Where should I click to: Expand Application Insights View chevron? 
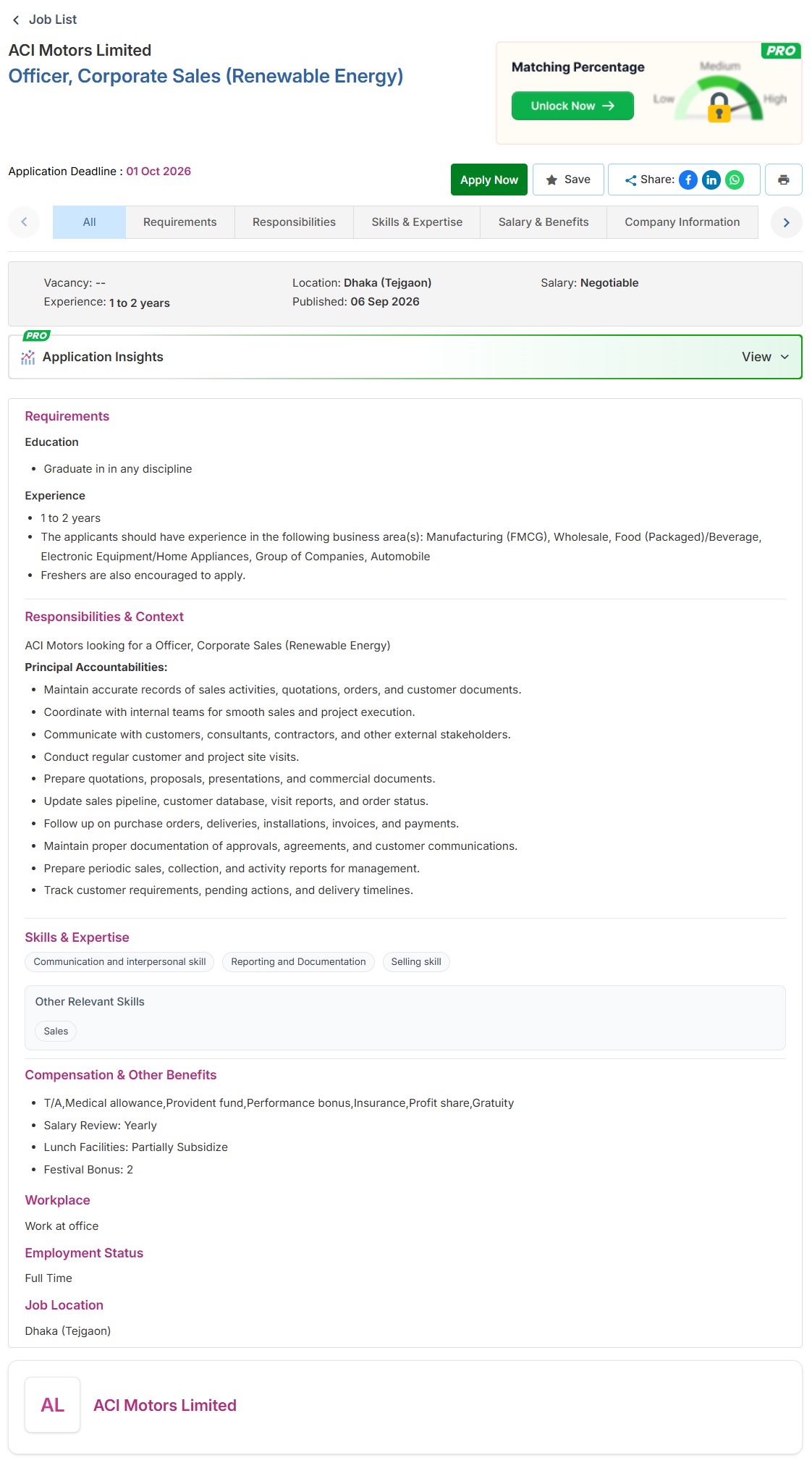(x=784, y=357)
